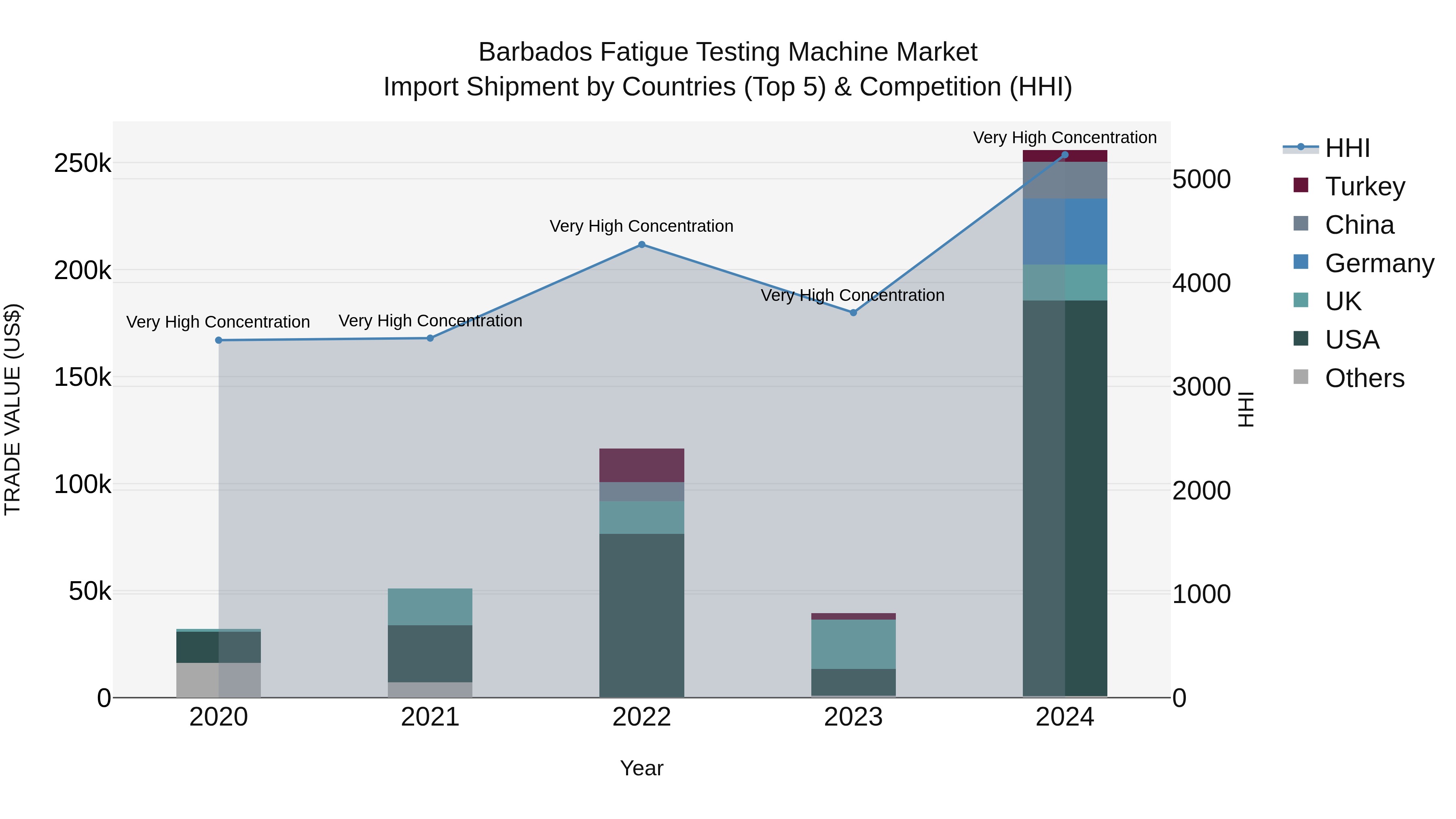Click the 3000 HHI axis tick label
The image size is (1456, 819).
[1202, 387]
